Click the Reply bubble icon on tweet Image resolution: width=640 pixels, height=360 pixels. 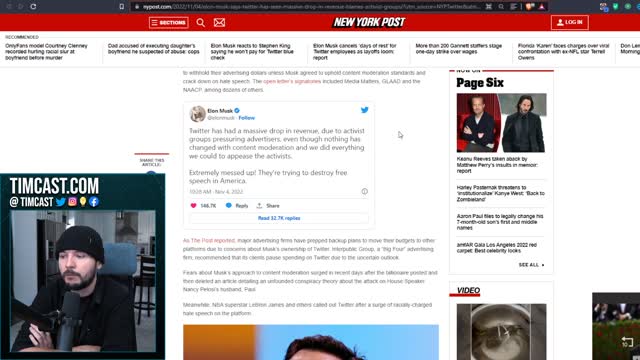click(x=229, y=206)
